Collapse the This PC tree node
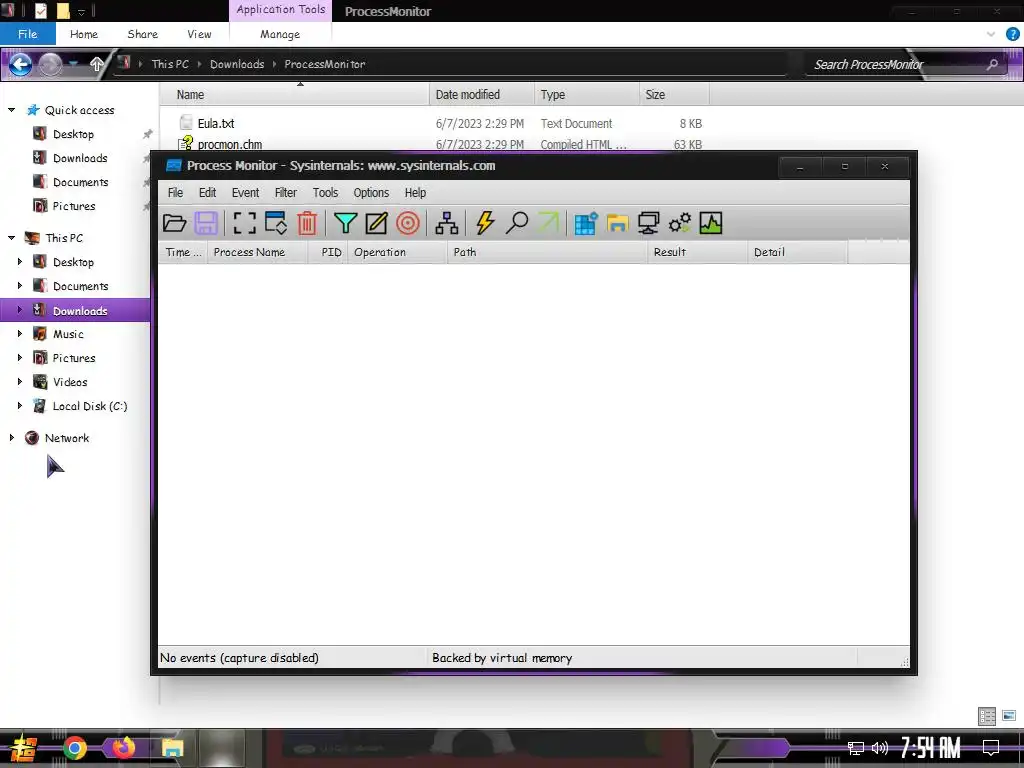1024x768 pixels. pos(12,238)
